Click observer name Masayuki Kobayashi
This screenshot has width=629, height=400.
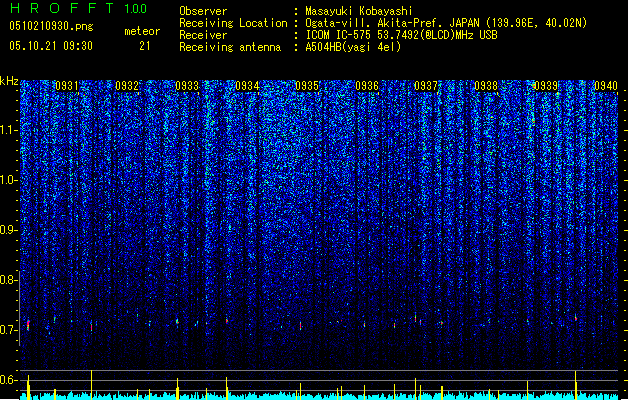358,11
